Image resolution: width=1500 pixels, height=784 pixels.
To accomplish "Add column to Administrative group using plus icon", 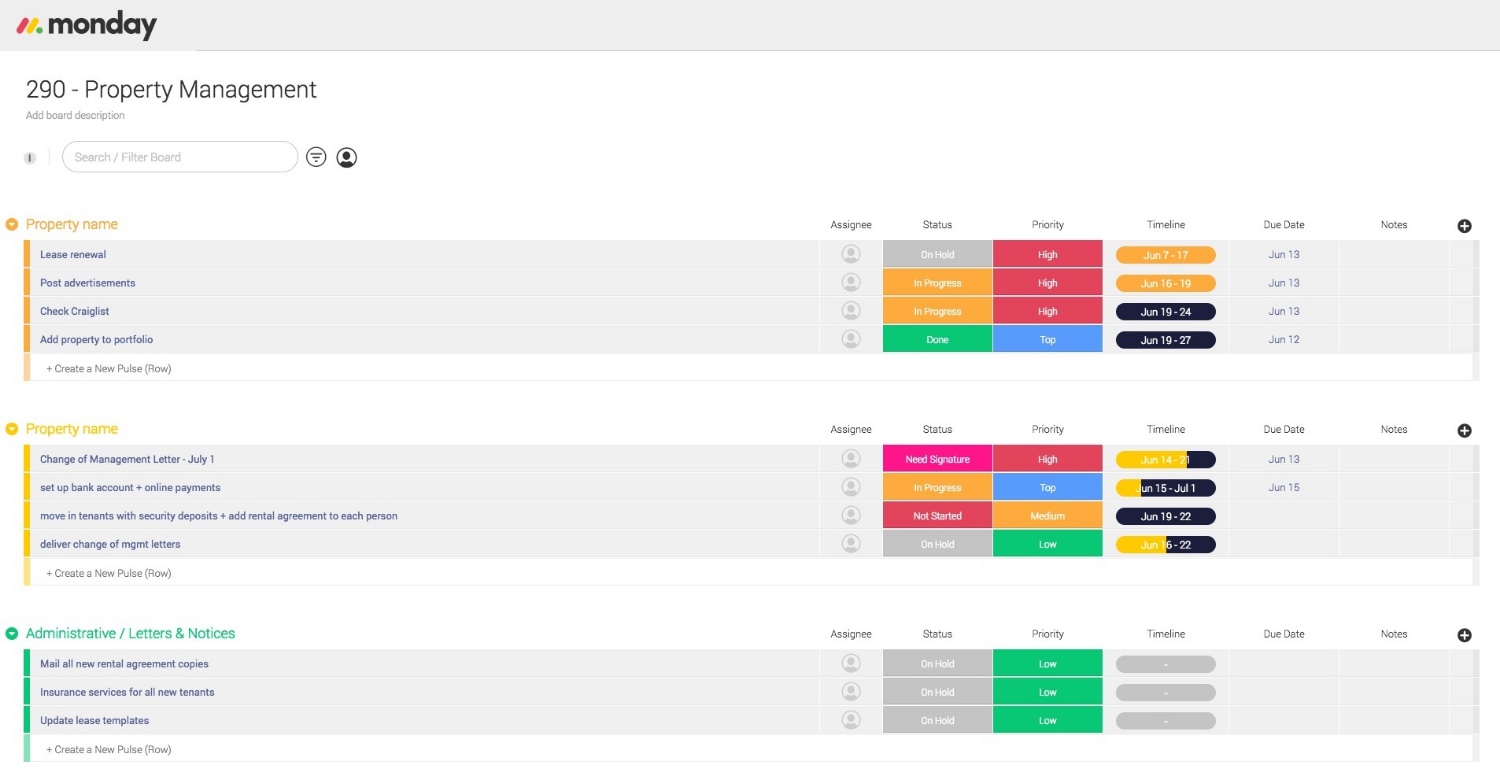I will pyautogui.click(x=1464, y=635).
